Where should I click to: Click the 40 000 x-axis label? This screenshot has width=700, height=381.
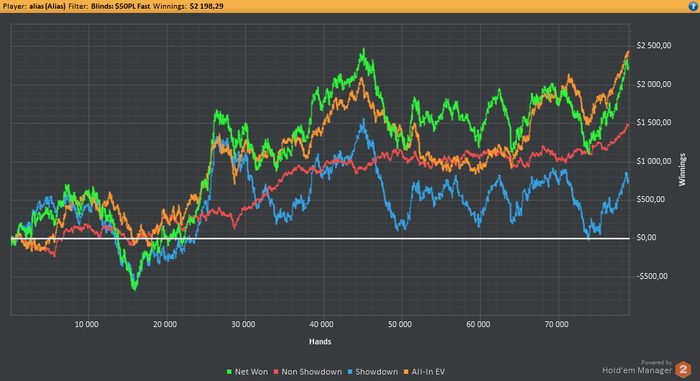(x=321, y=324)
